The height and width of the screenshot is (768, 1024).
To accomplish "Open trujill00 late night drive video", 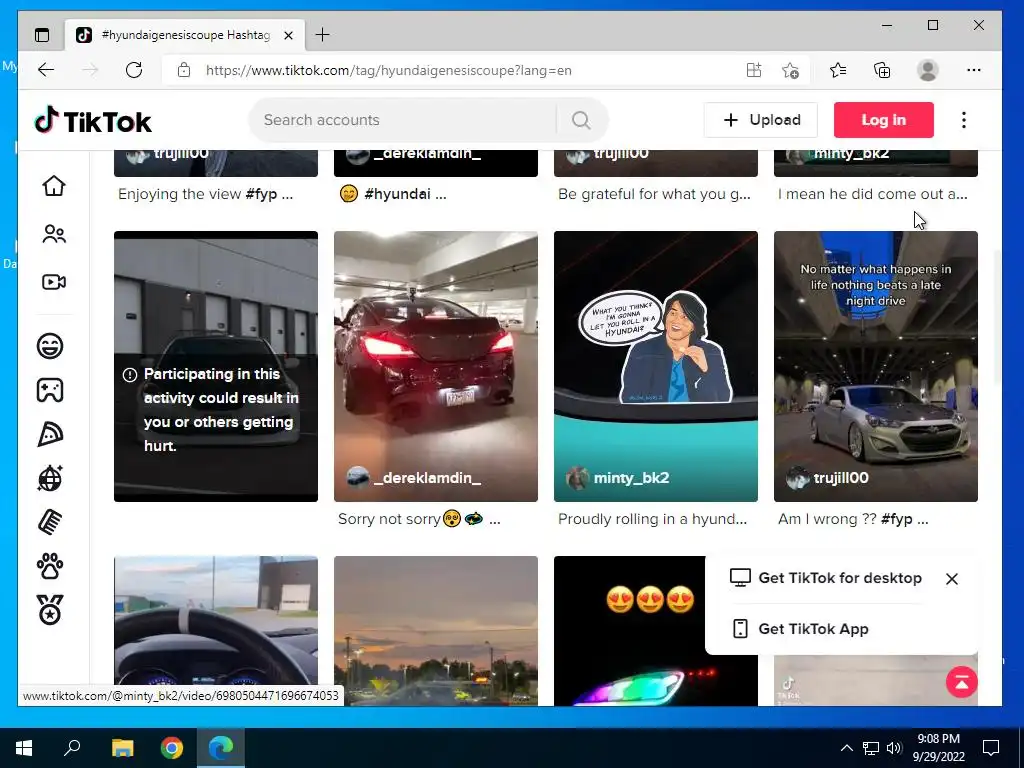I will [876, 366].
